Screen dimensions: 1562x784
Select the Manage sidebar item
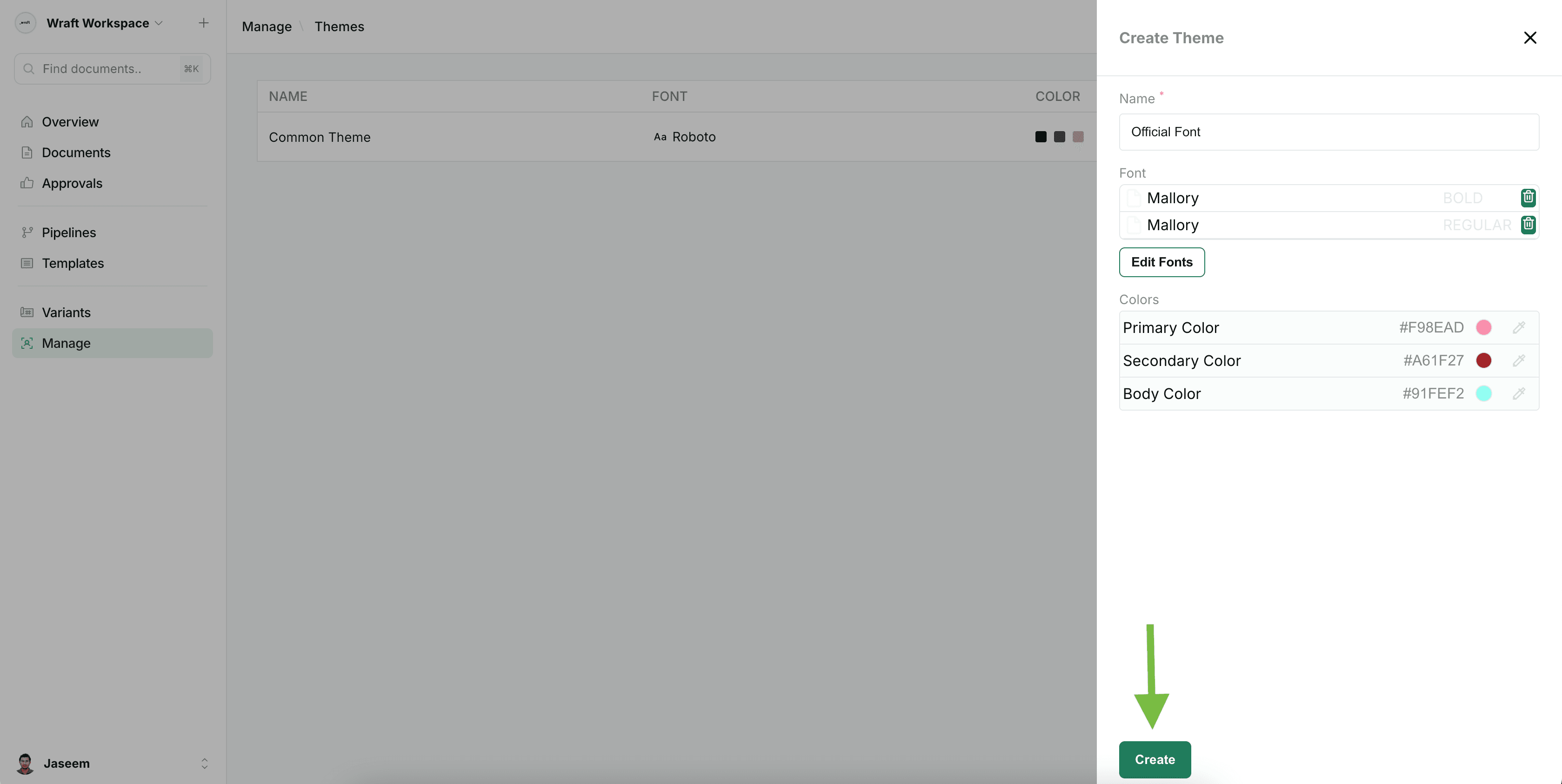tap(113, 343)
